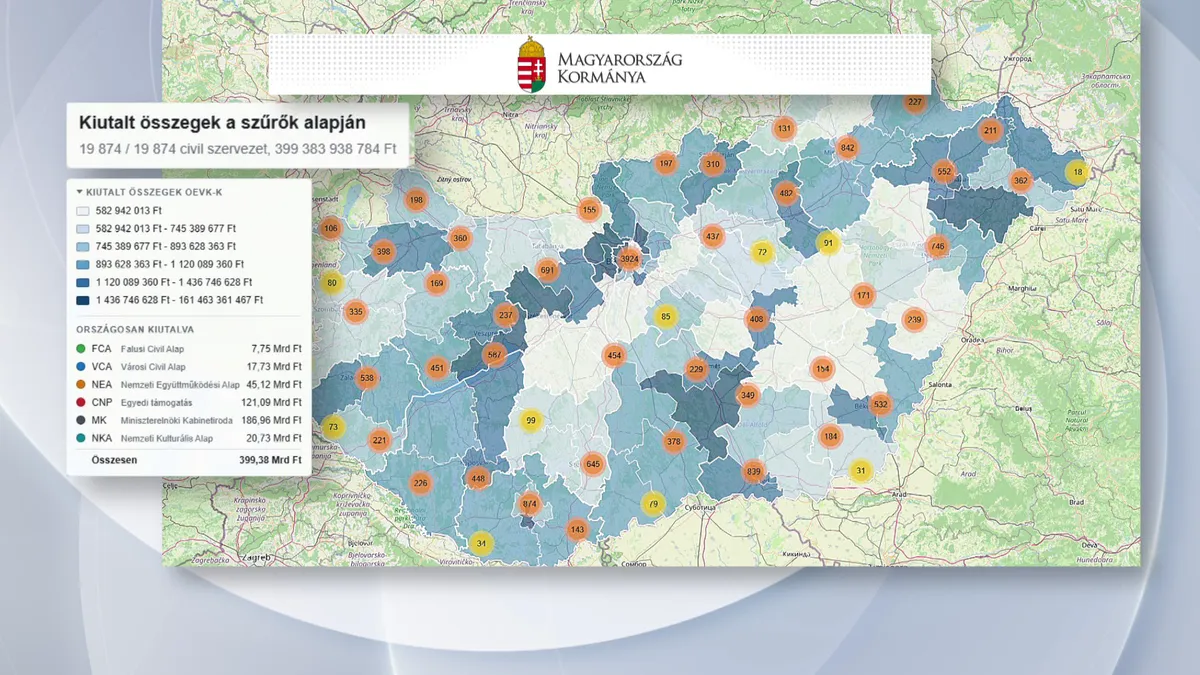The image size is (1200, 675).
Task: Open the orange cluster marker 198
Action: (416, 200)
